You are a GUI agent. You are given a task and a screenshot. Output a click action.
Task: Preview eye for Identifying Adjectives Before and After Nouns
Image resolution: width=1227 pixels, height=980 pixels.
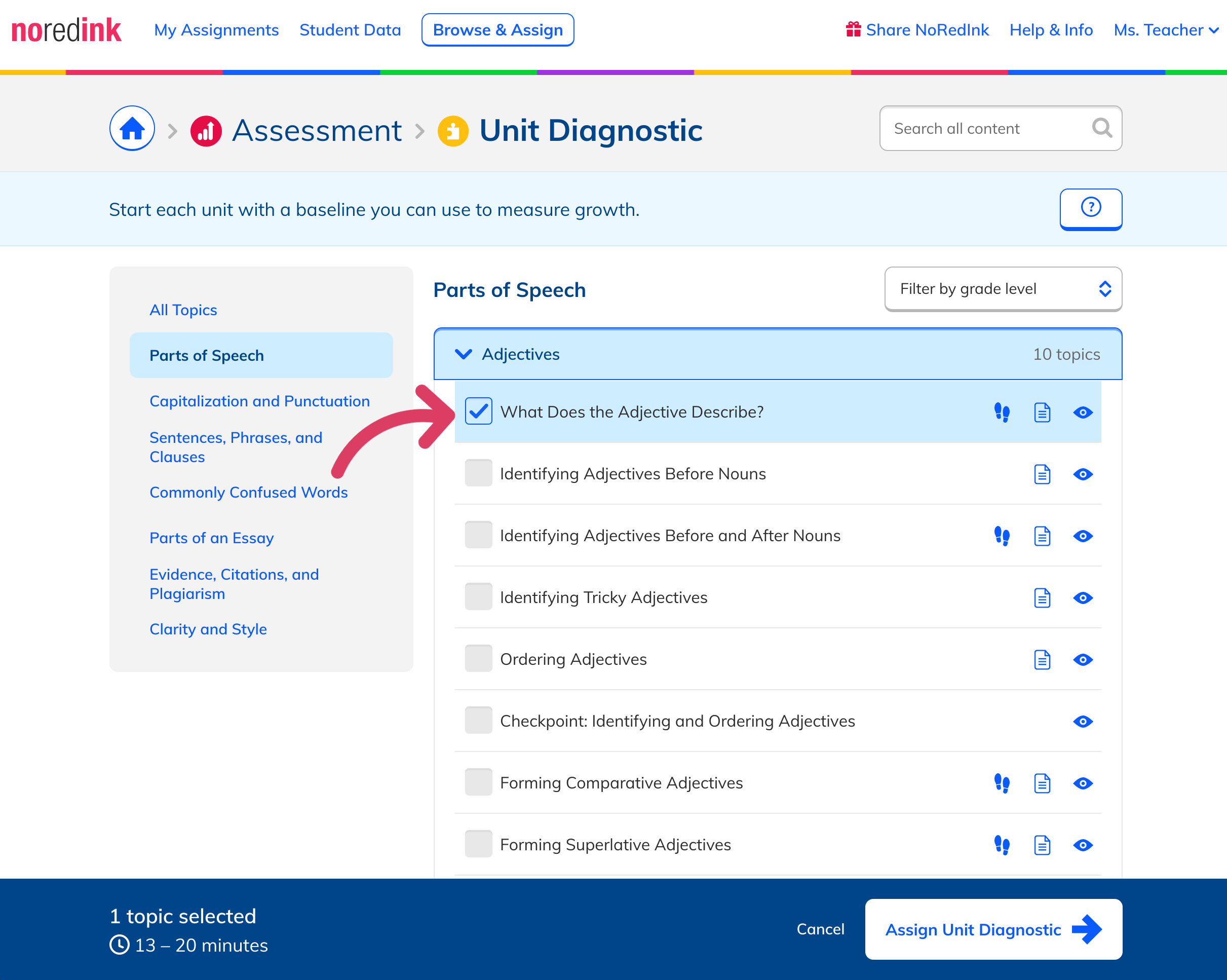pyautogui.click(x=1083, y=536)
